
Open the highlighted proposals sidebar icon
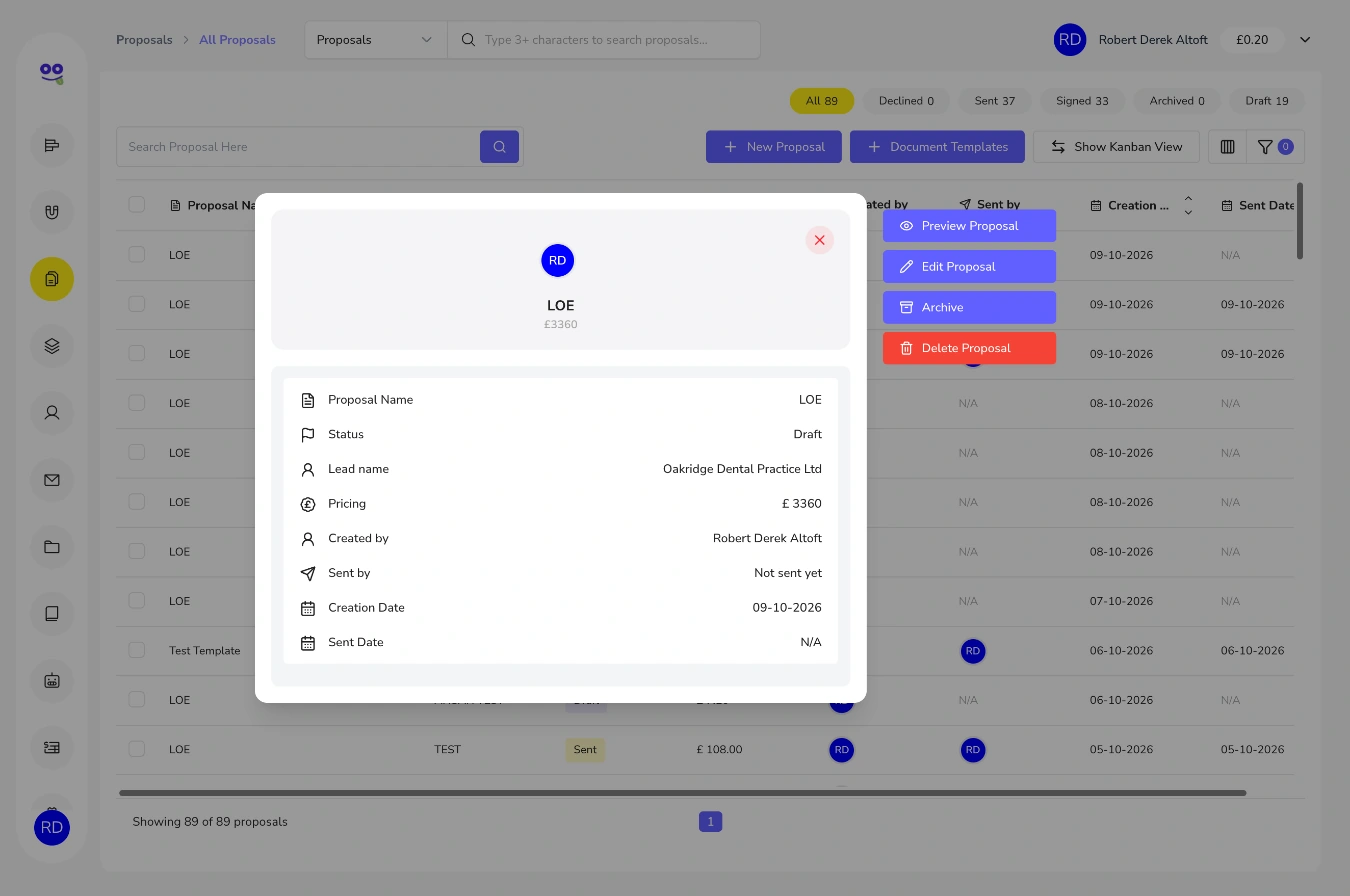[52, 279]
